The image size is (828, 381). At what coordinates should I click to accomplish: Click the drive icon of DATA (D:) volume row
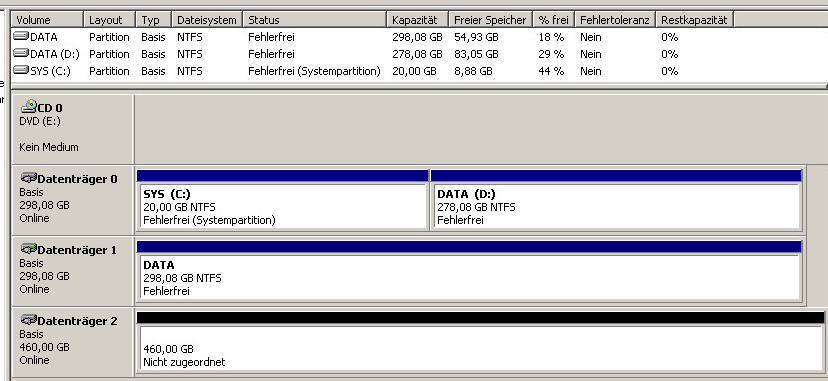click(x=21, y=53)
